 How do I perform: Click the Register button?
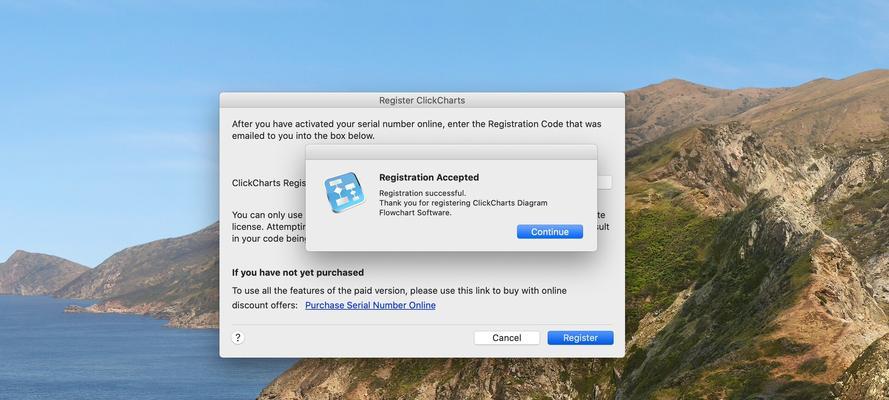(580, 338)
